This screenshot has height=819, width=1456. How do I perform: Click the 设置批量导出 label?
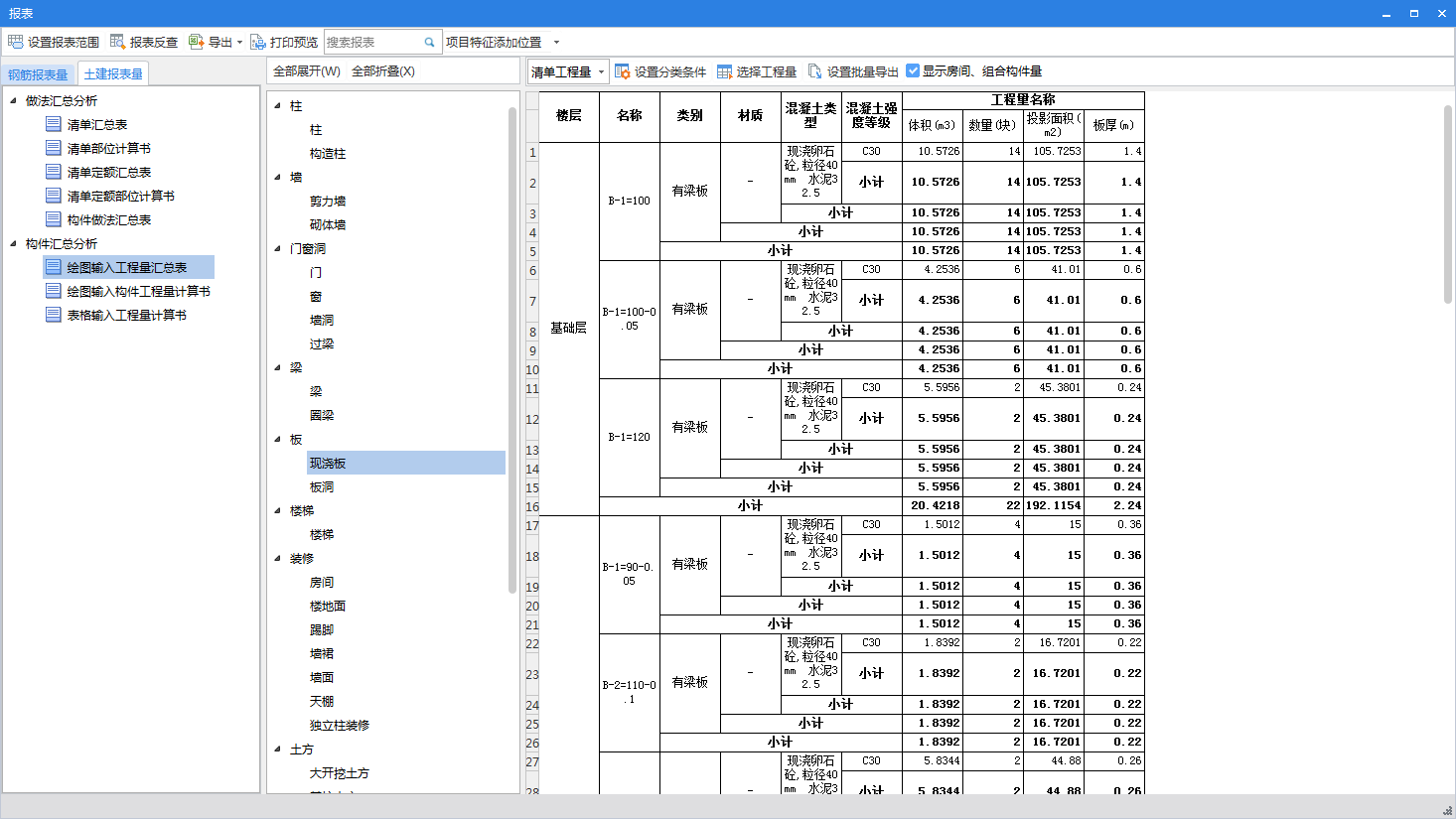click(863, 71)
